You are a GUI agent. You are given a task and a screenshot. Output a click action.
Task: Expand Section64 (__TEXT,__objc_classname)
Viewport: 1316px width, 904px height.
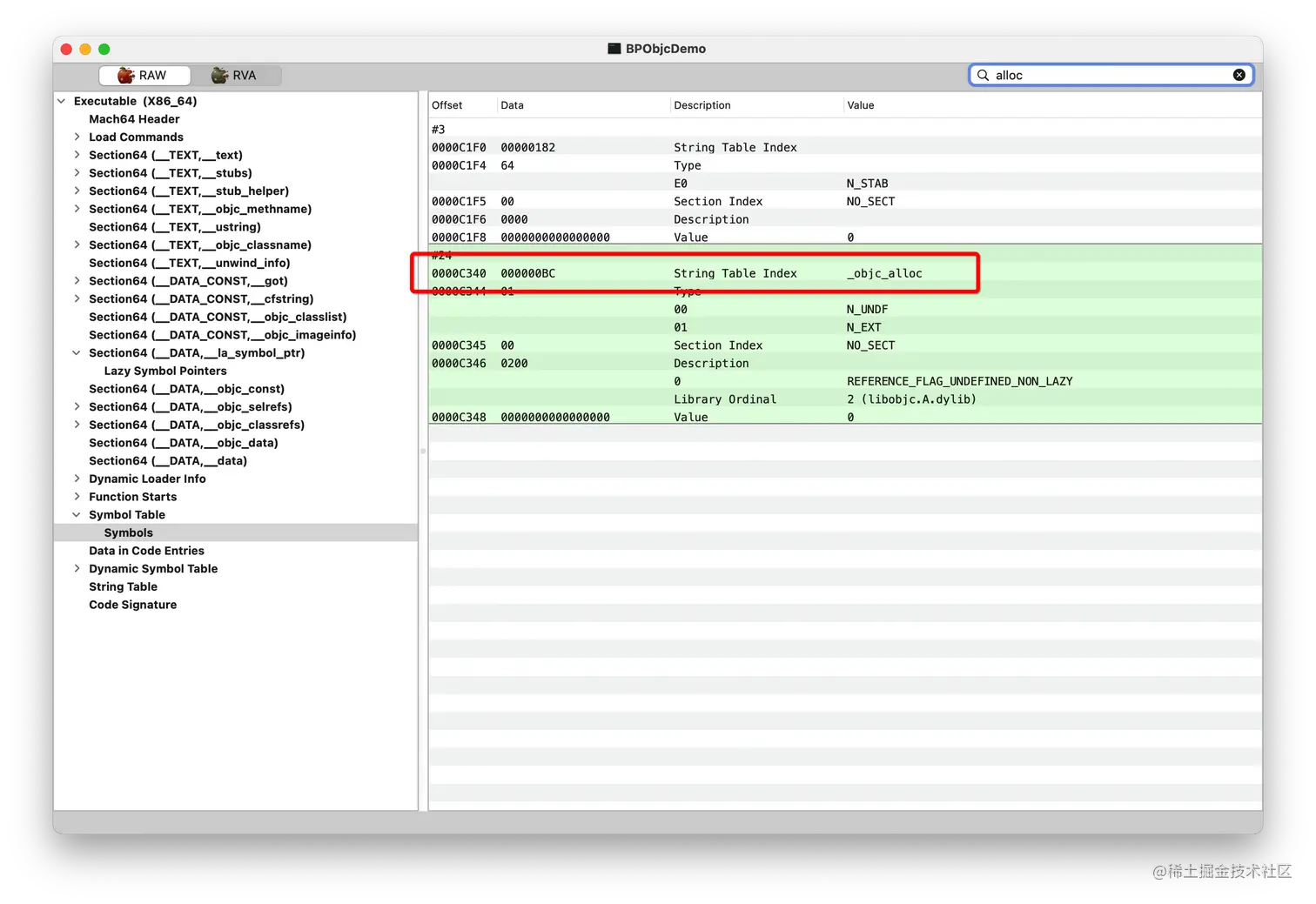click(77, 244)
